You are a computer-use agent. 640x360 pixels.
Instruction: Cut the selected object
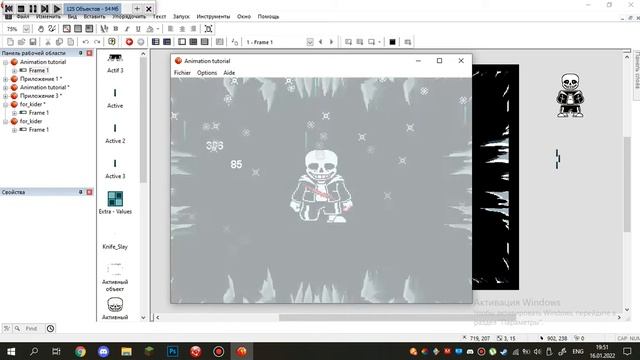[48, 42]
